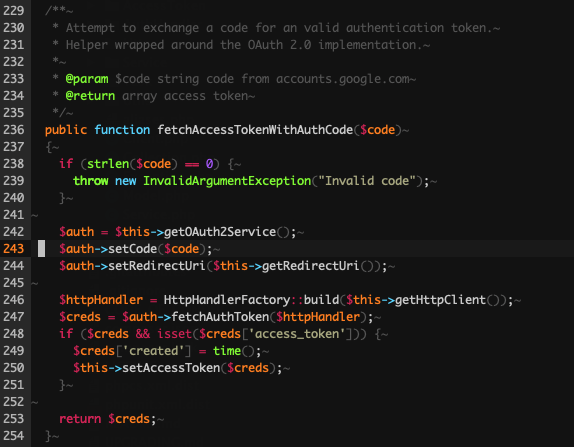Click the 'access_token' string key

pos(297,334)
